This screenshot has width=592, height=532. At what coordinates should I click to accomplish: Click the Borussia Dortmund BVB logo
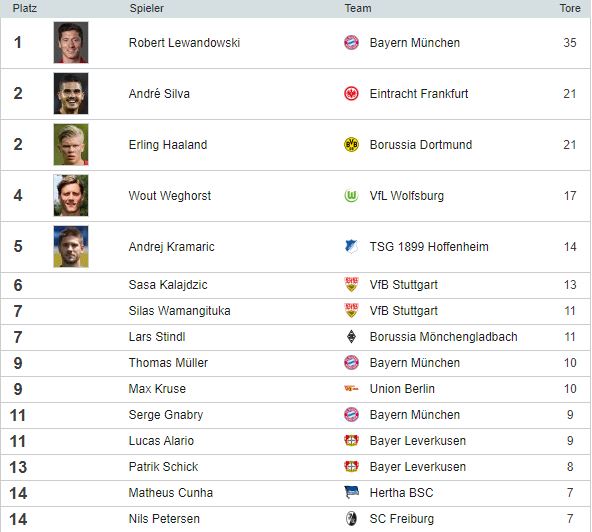point(351,145)
